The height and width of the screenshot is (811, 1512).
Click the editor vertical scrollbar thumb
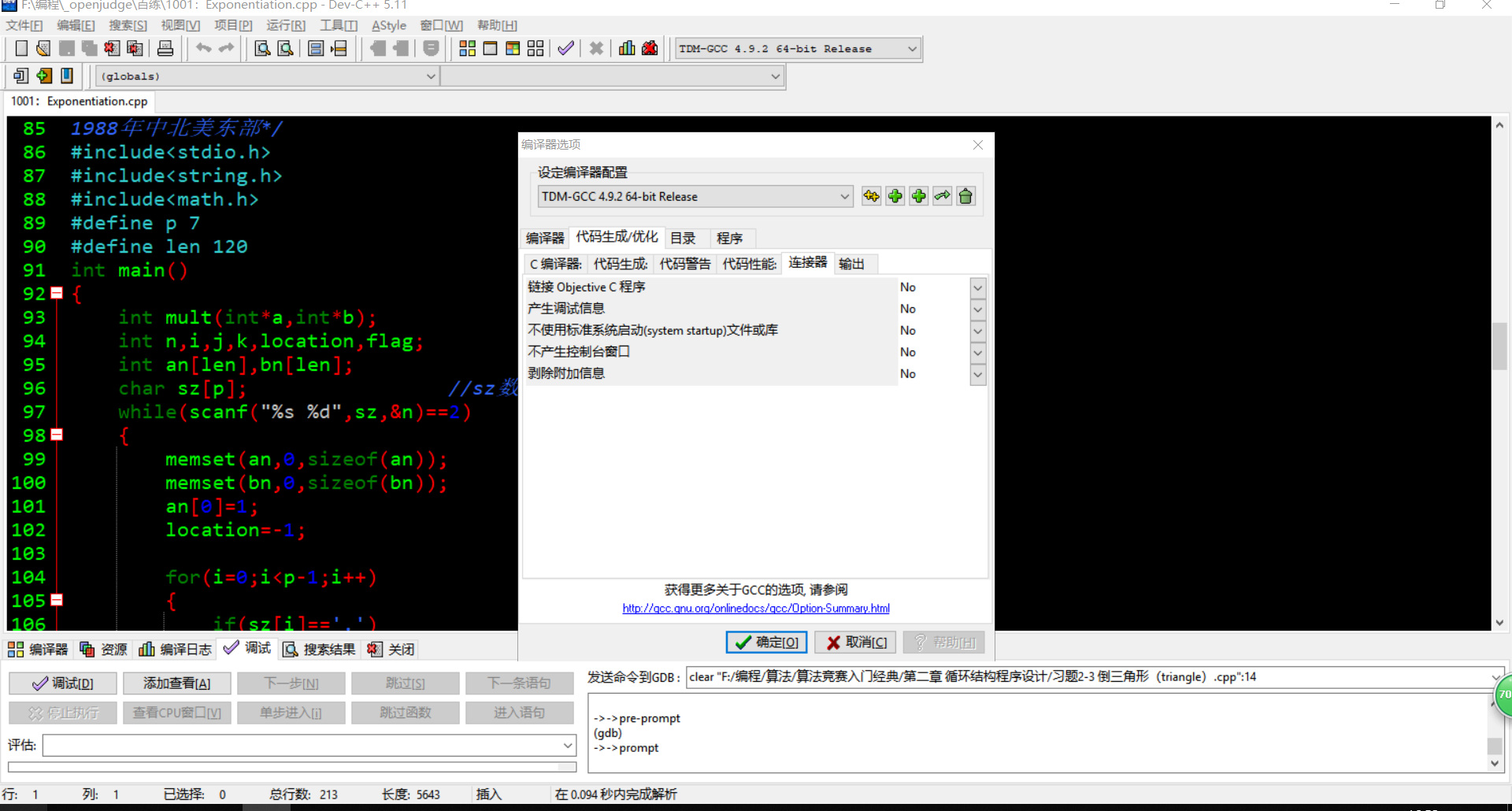(1499, 345)
